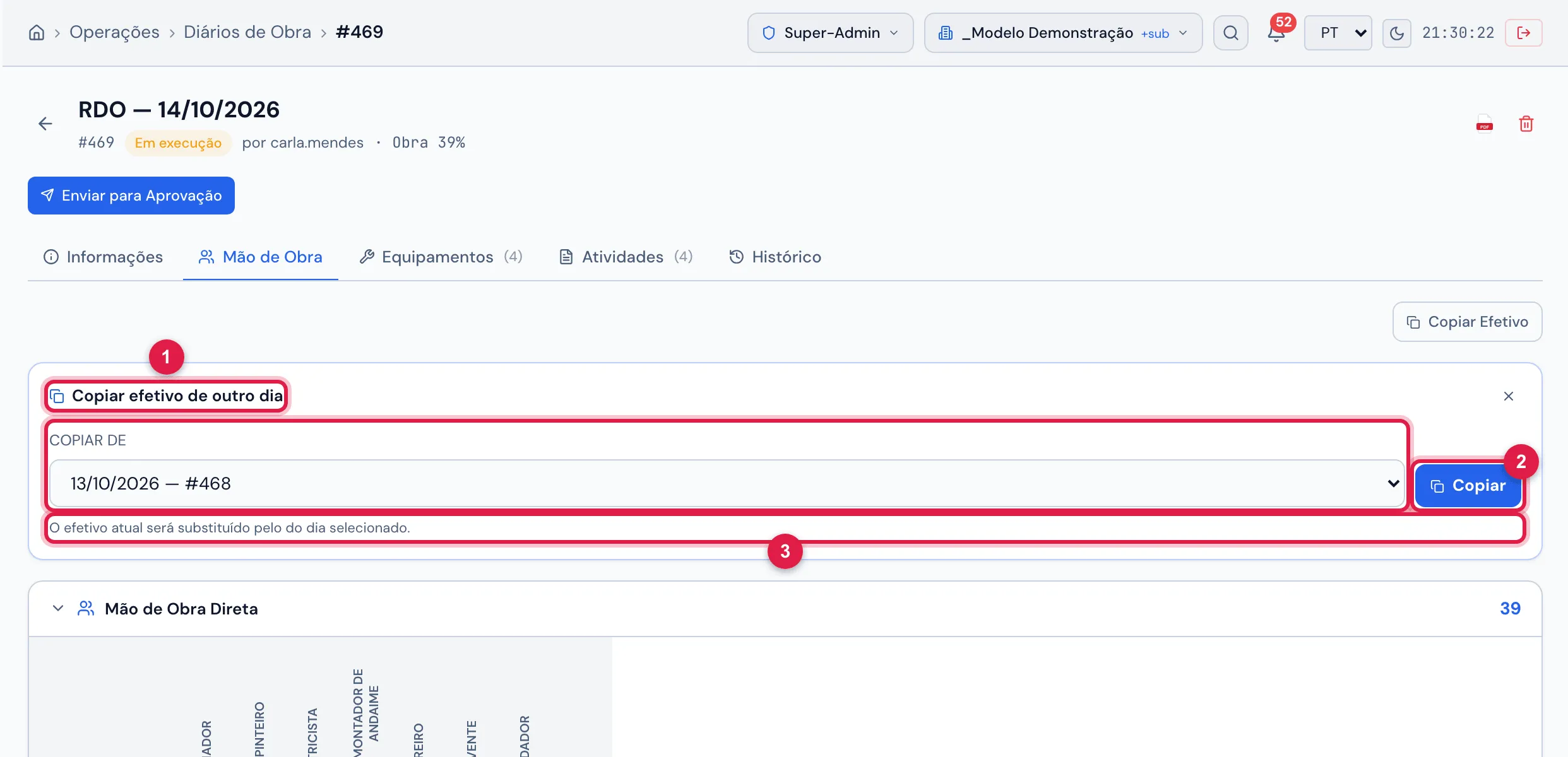
Task: Select the Mão de Obra tab
Action: [261, 257]
